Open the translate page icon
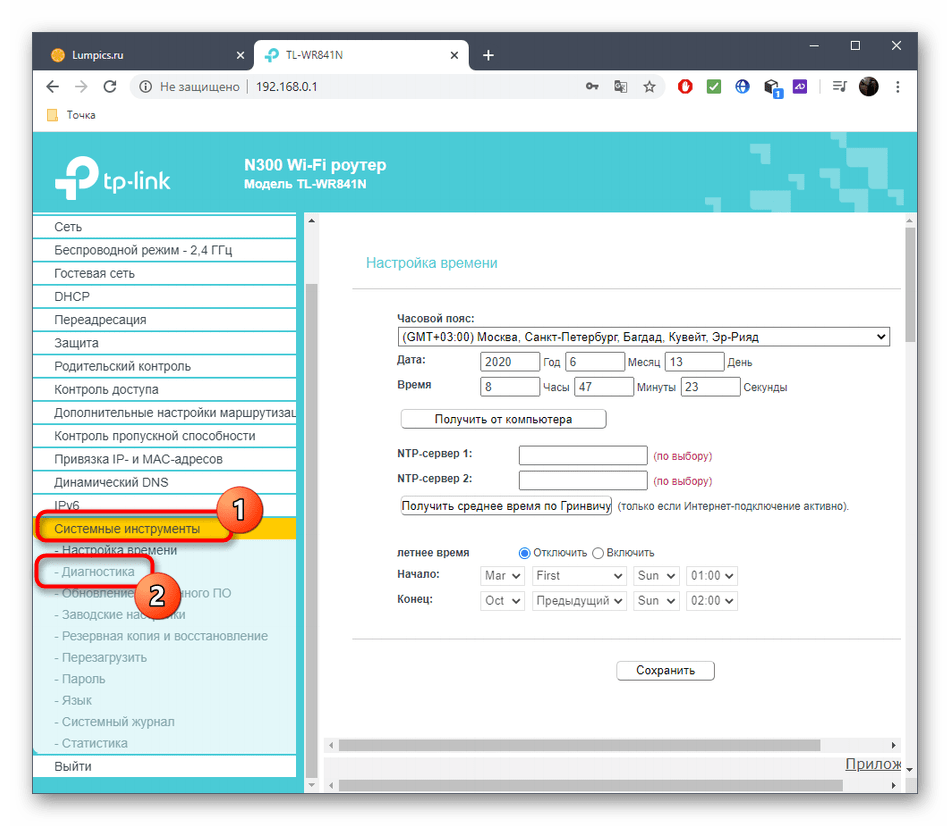 [620, 87]
